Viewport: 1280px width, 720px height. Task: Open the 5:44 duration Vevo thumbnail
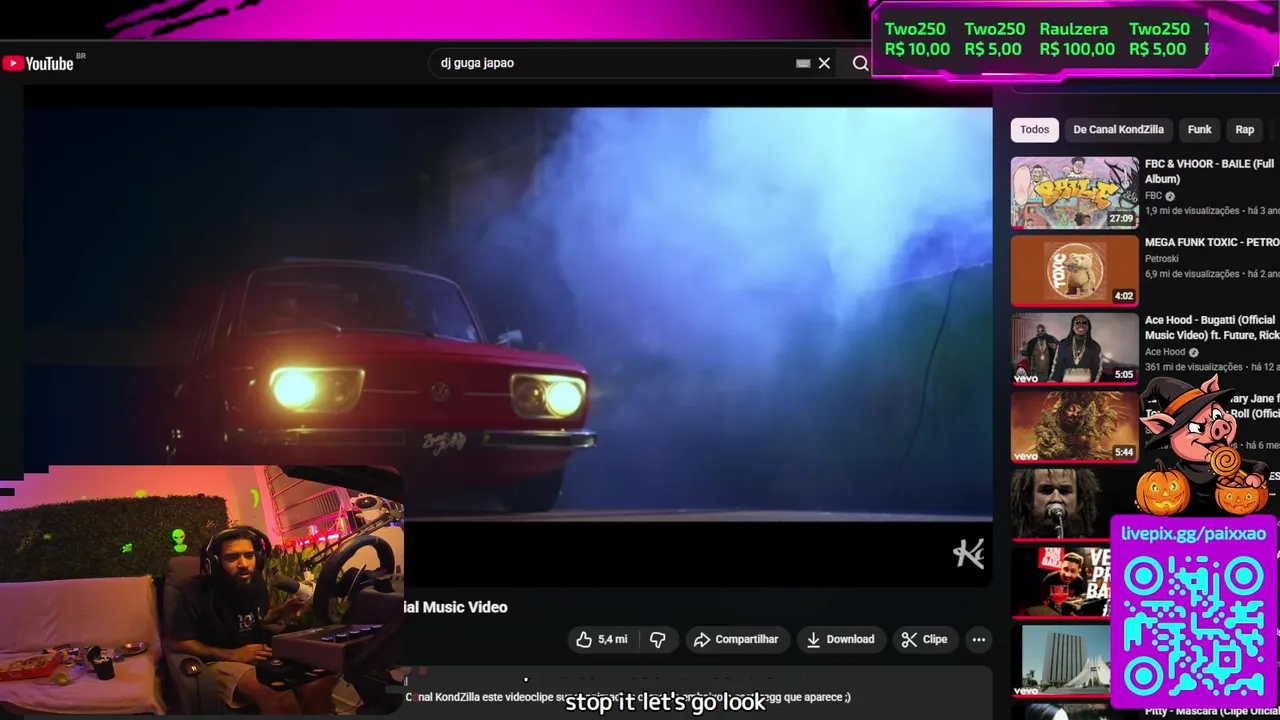click(x=1074, y=426)
